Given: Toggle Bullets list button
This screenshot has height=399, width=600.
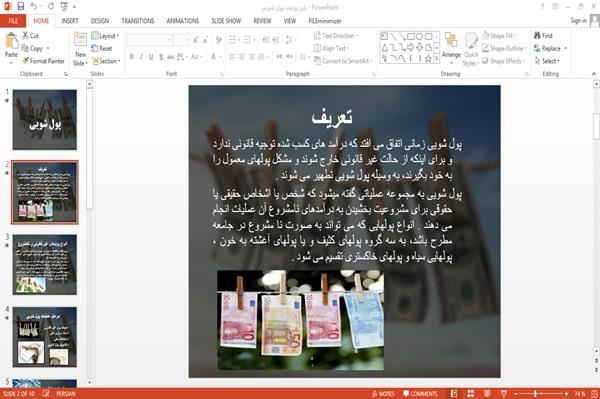Looking at the screenshot, I should tap(232, 40).
